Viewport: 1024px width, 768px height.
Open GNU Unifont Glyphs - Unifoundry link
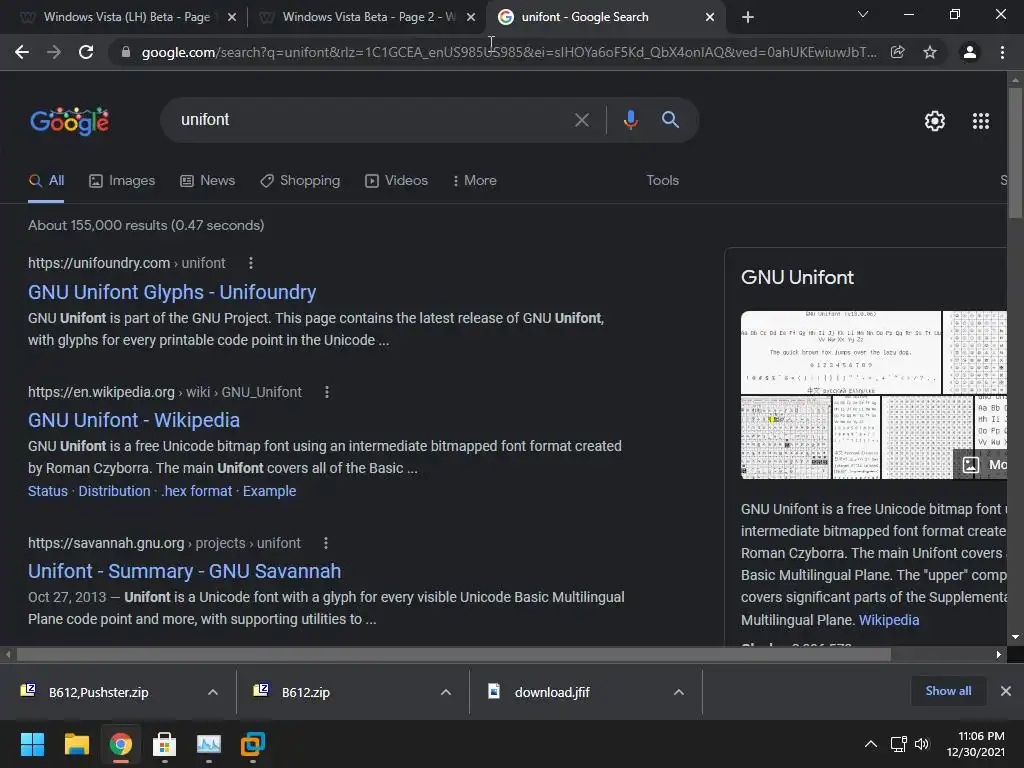coord(172,292)
